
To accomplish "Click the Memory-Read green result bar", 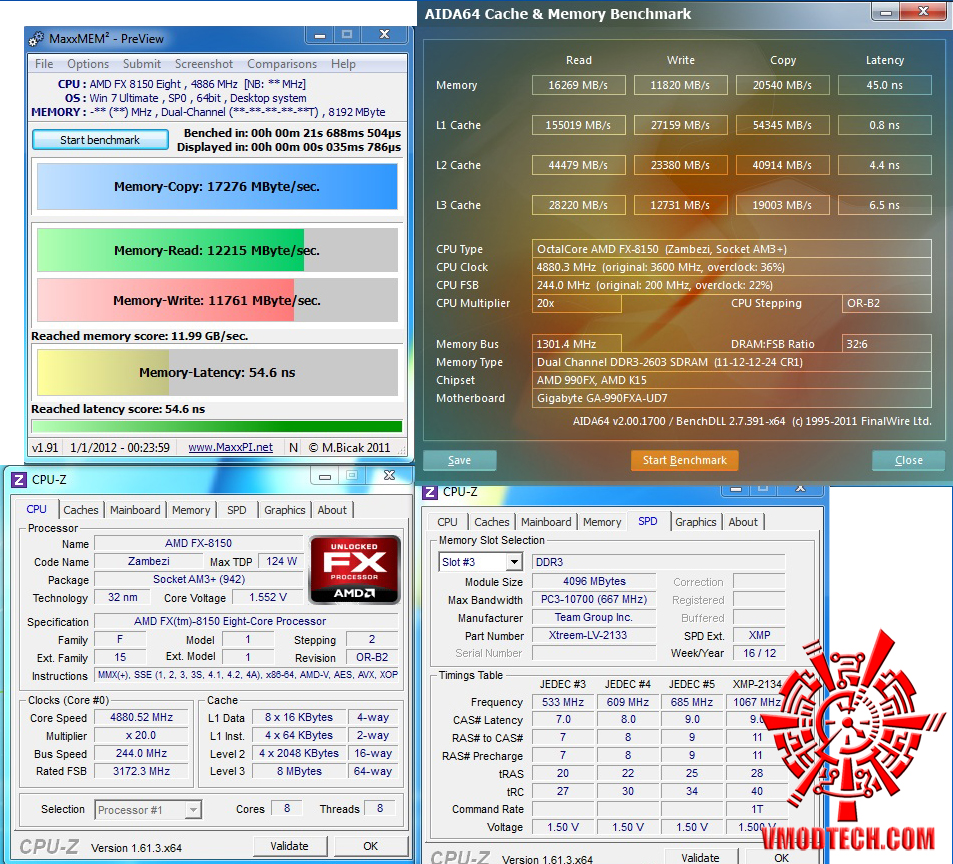I will pyautogui.click(x=217, y=250).
